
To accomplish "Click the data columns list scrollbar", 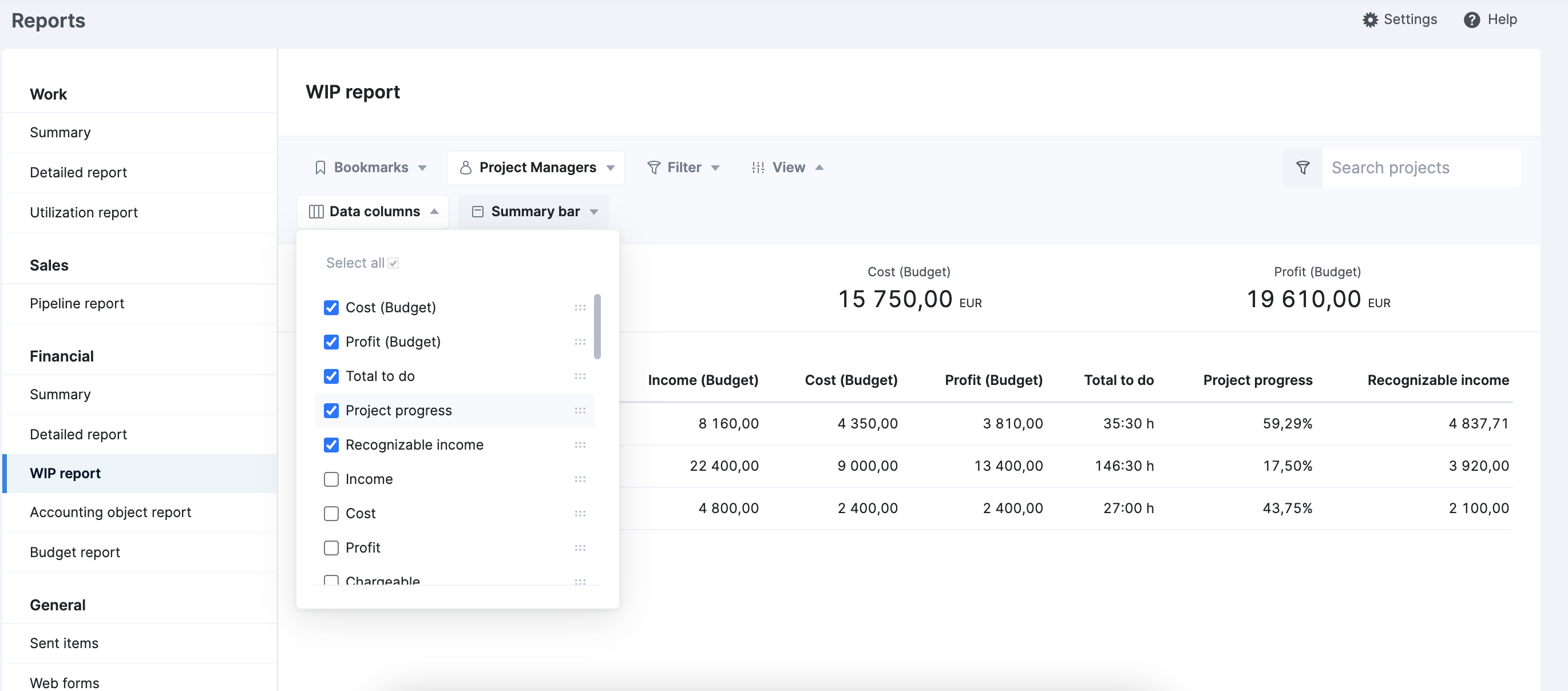I will point(597,327).
